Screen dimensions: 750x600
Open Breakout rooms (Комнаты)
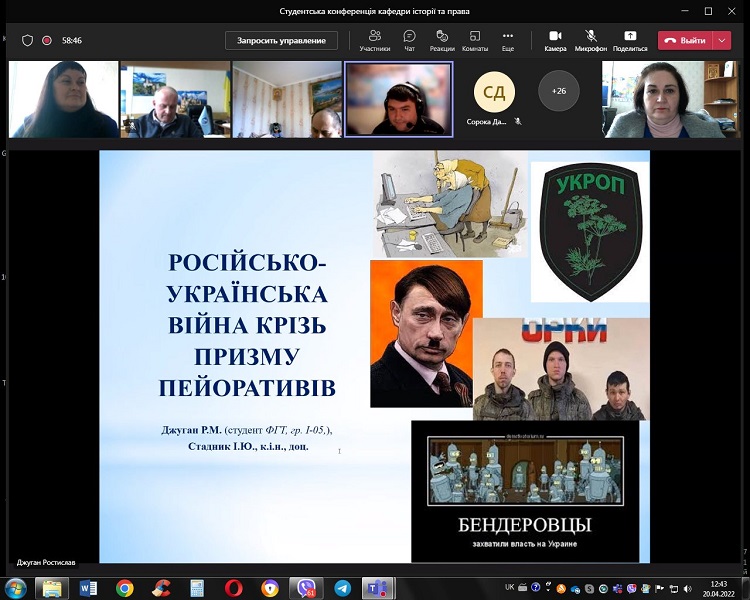474,41
